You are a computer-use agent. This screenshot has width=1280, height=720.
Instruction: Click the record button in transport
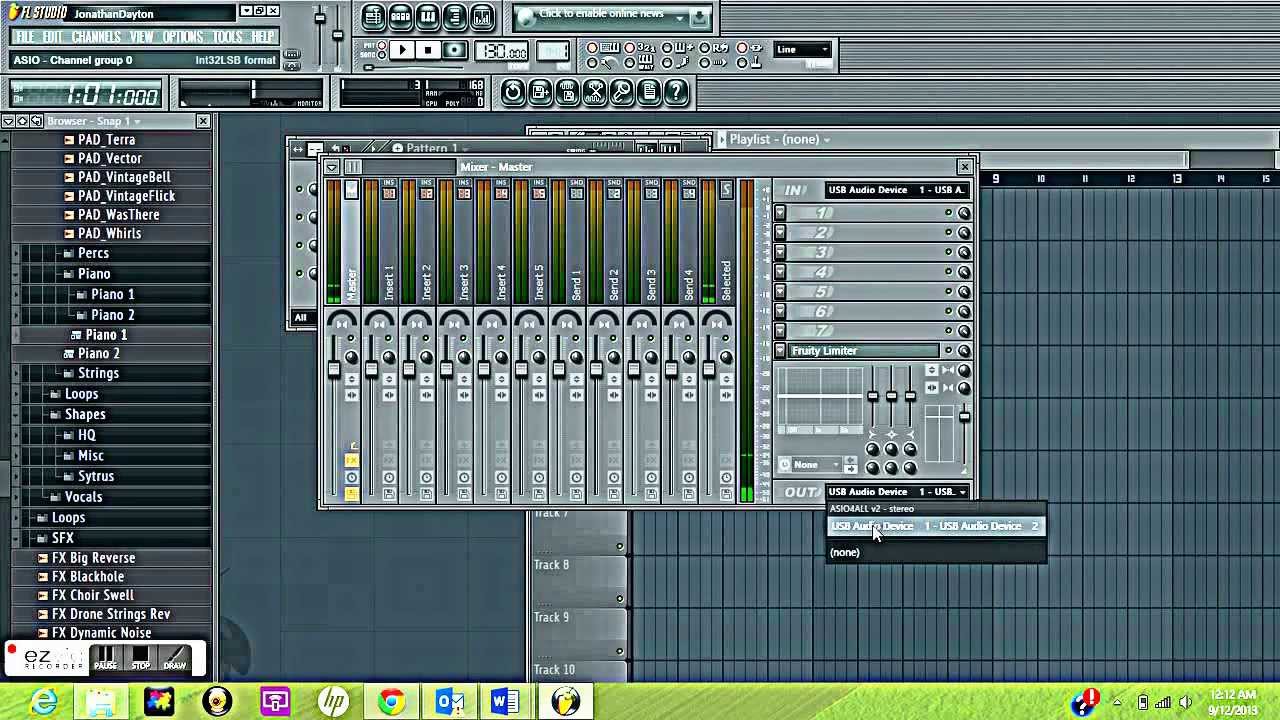pos(454,50)
